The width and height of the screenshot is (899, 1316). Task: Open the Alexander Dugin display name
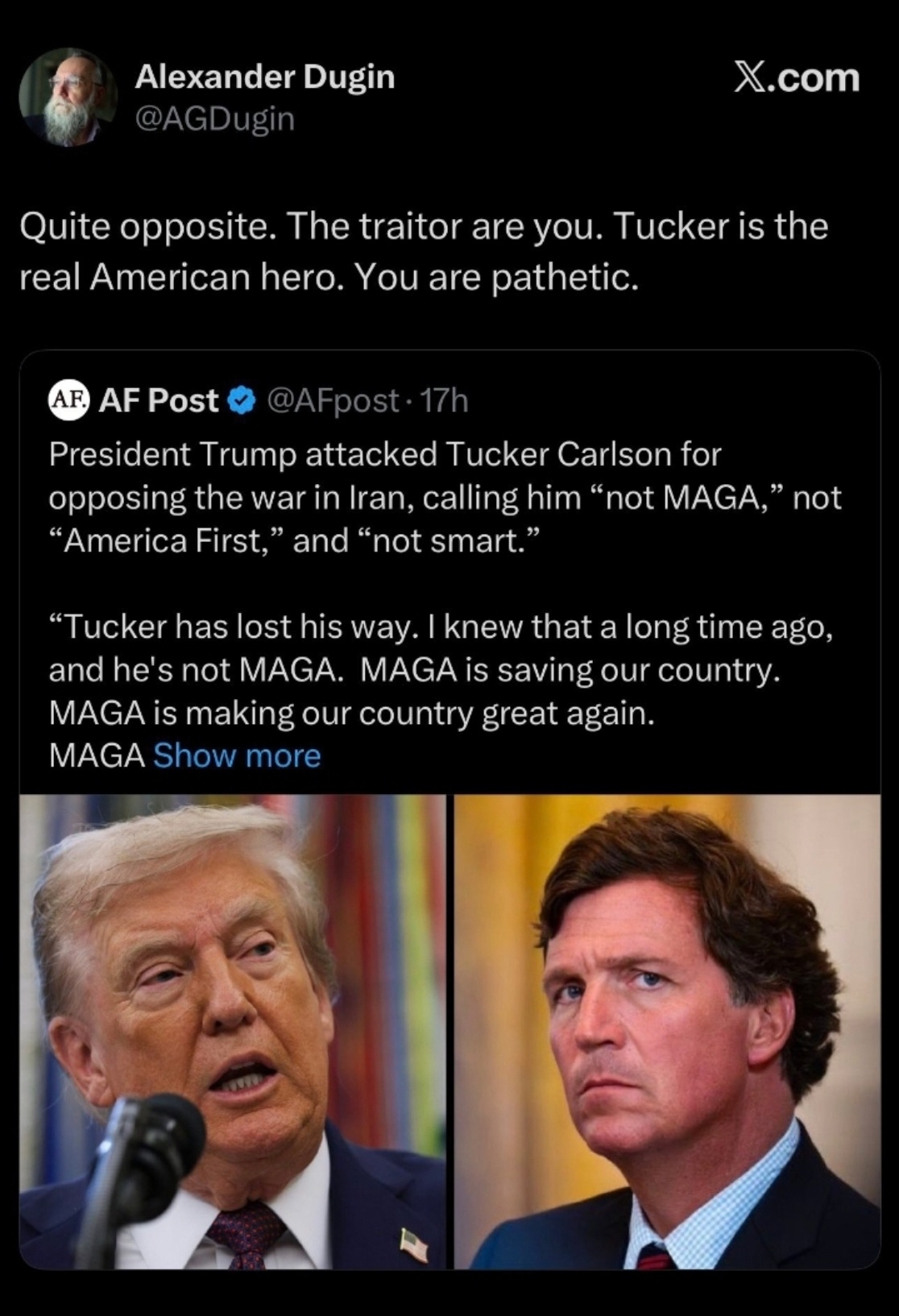coord(264,77)
